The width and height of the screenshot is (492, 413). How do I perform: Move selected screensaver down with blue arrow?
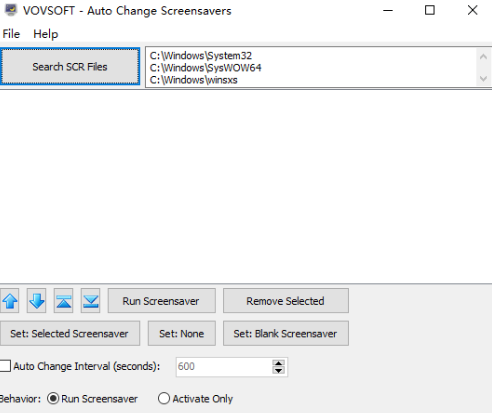[x=37, y=301]
